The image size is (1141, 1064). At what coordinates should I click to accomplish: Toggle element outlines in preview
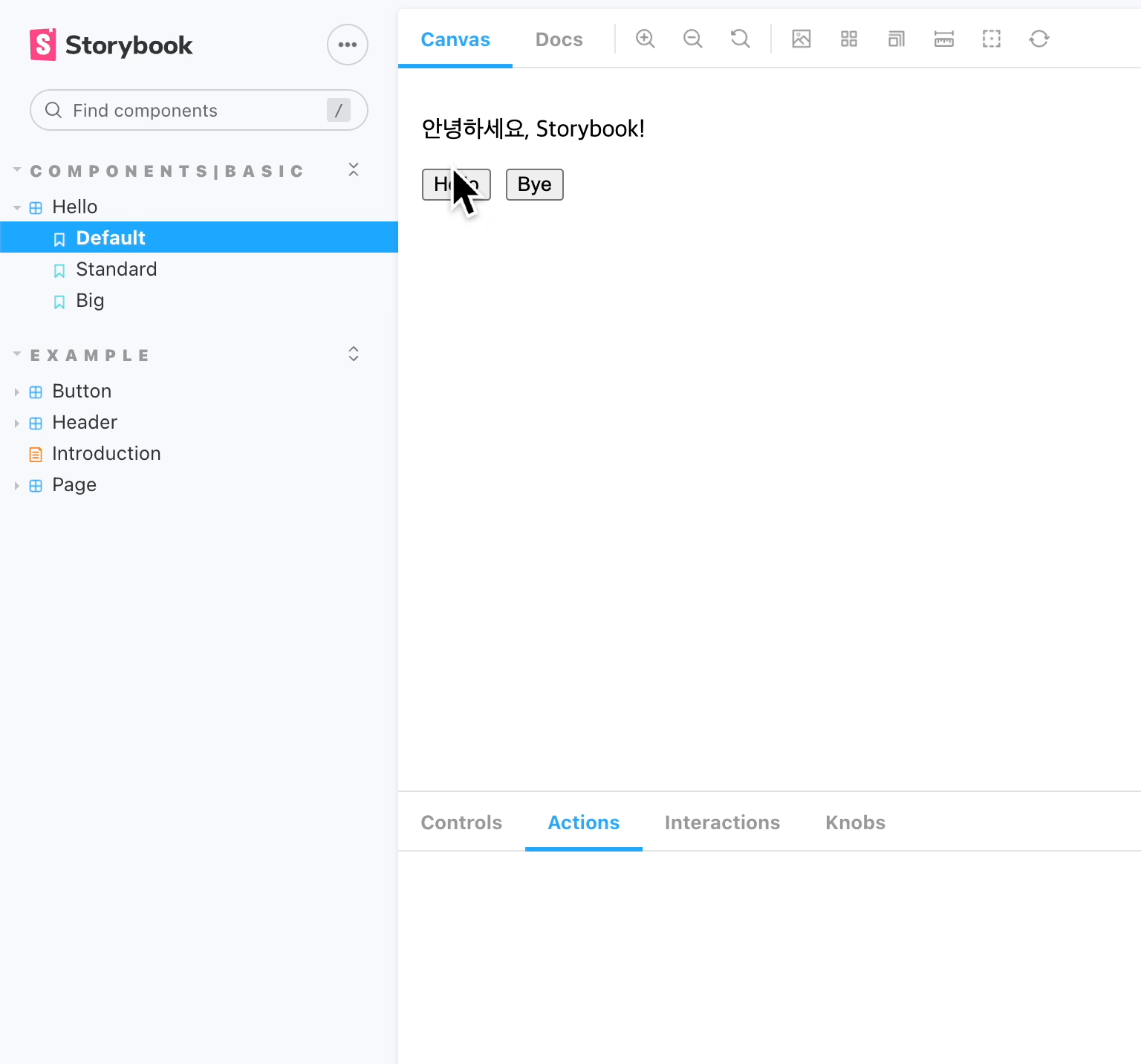click(x=991, y=39)
